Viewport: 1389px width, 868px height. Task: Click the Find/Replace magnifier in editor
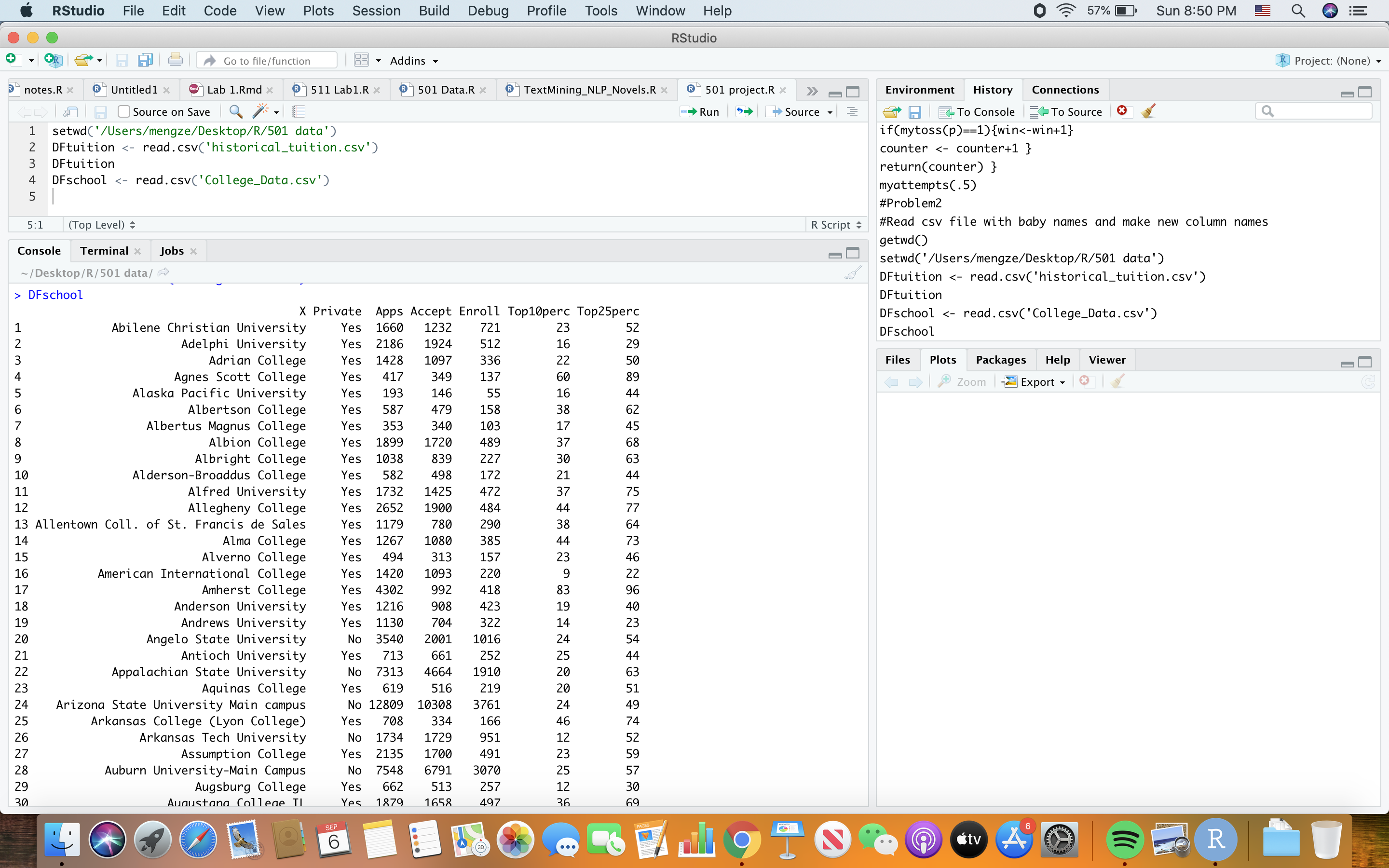[235, 111]
